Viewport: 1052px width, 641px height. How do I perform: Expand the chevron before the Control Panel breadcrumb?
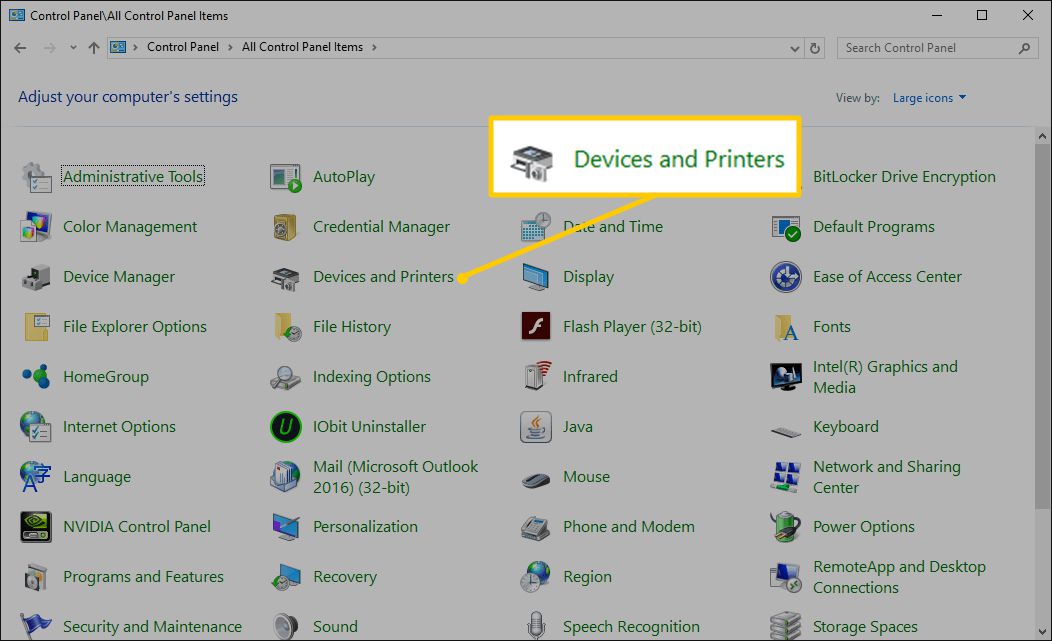[x=136, y=47]
